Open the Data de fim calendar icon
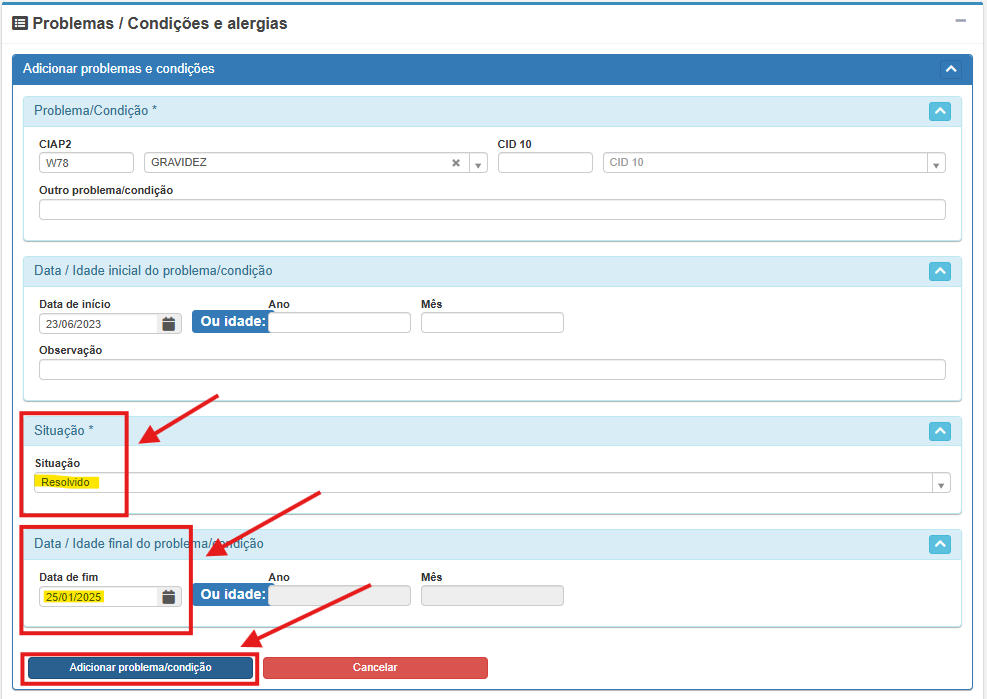Image resolution: width=987 pixels, height=699 pixels. coord(169,597)
